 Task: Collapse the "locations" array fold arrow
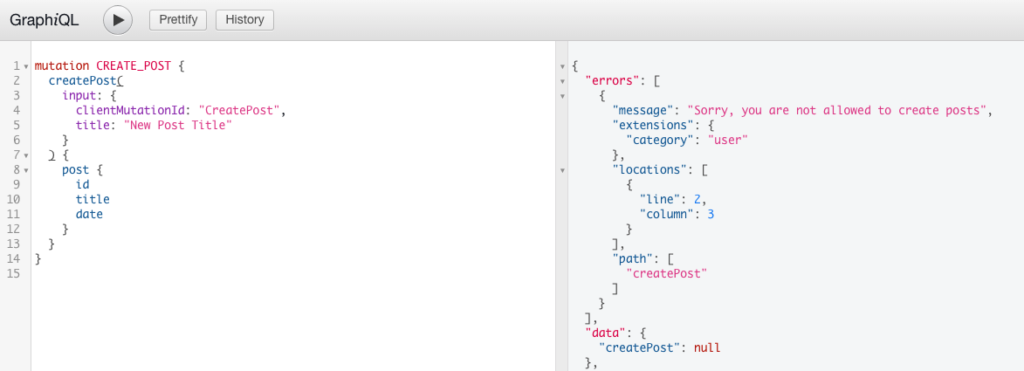tap(562, 170)
